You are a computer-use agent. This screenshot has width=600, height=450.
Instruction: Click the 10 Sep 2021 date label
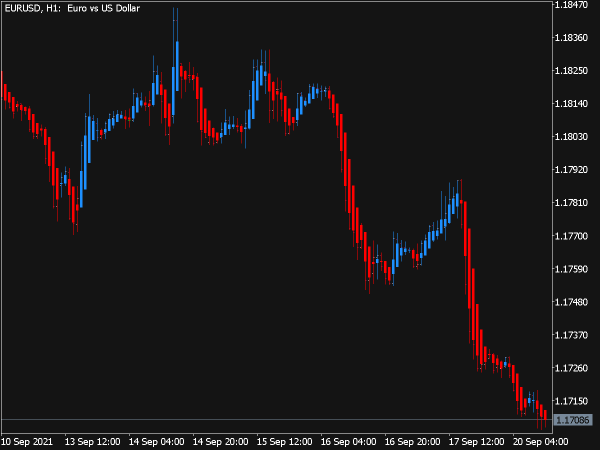pyautogui.click(x=27, y=442)
